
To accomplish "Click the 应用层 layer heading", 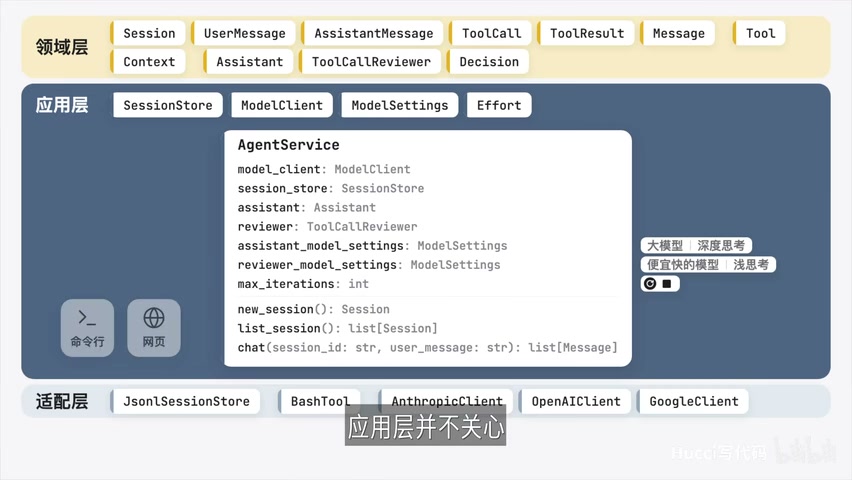I will coord(62,105).
